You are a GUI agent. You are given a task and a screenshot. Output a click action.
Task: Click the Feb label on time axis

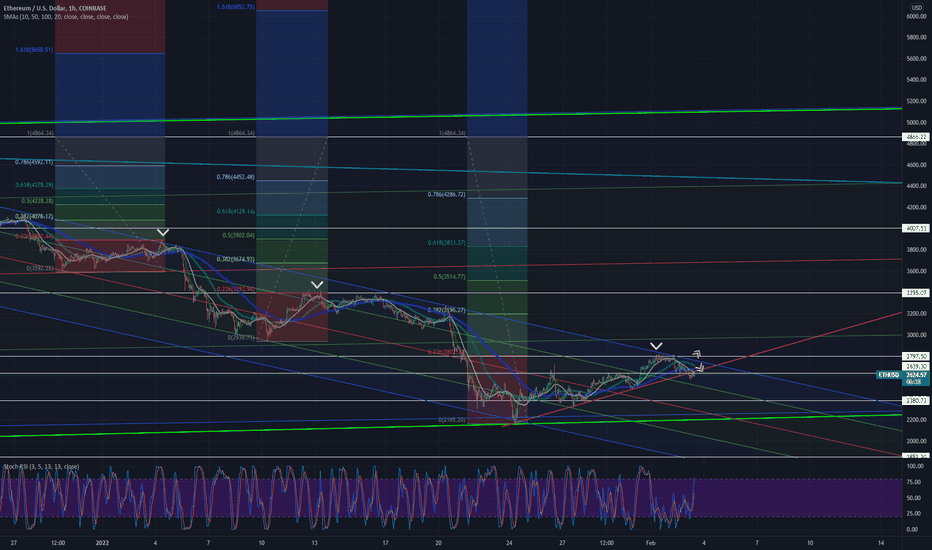pos(650,543)
